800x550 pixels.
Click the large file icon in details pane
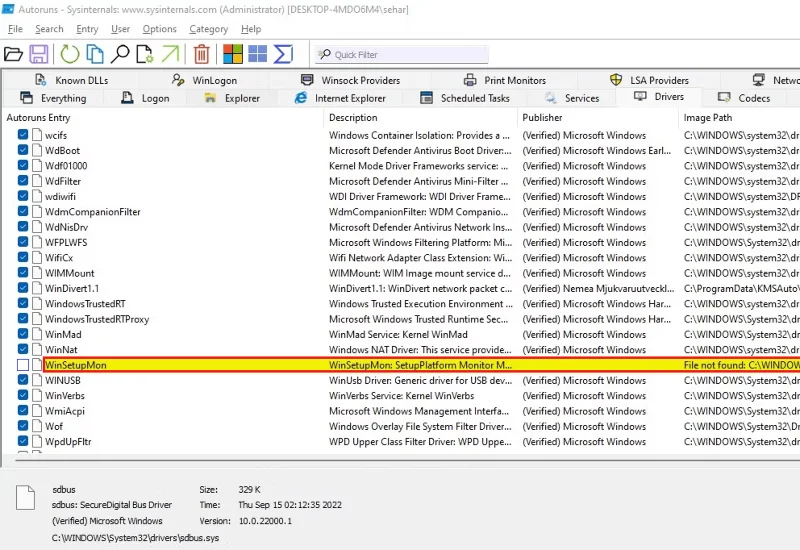26,497
